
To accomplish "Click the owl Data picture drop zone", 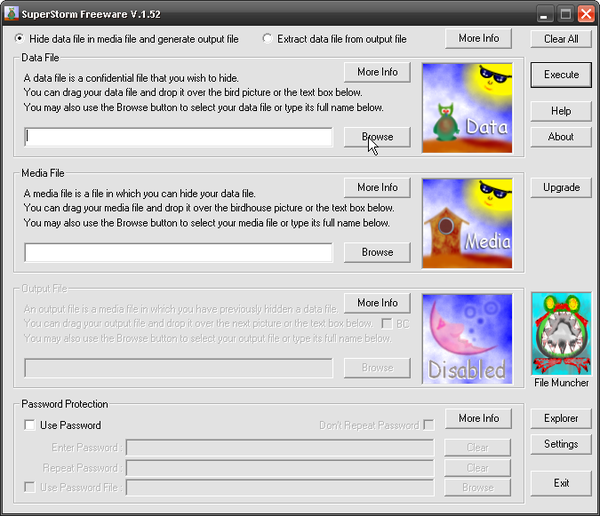I will (x=467, y=108).
